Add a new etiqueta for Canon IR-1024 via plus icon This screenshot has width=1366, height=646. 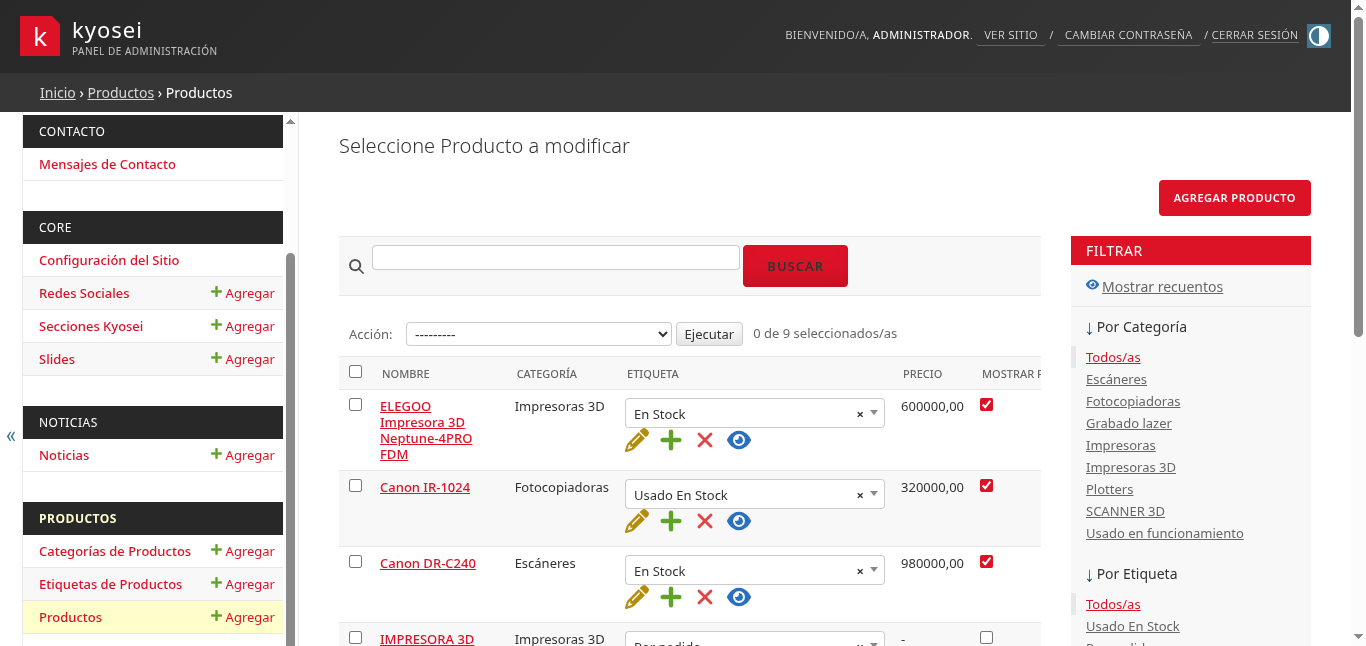[x=671, y=521]
